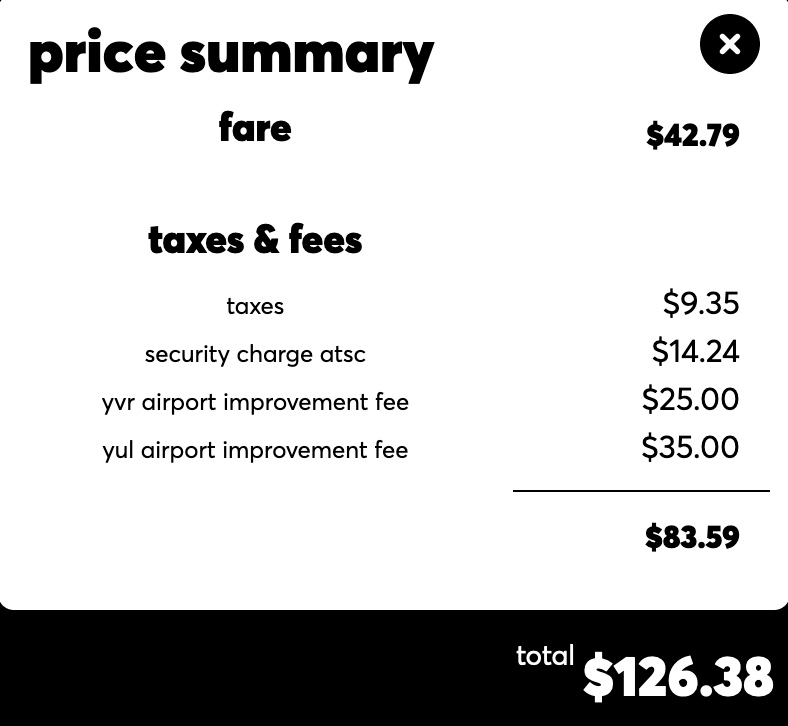Select the taxes line label

(x=255, y=306)
